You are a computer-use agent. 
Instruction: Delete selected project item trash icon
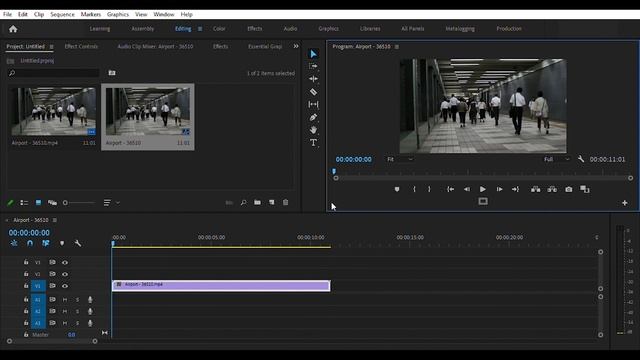coord(286,202)
